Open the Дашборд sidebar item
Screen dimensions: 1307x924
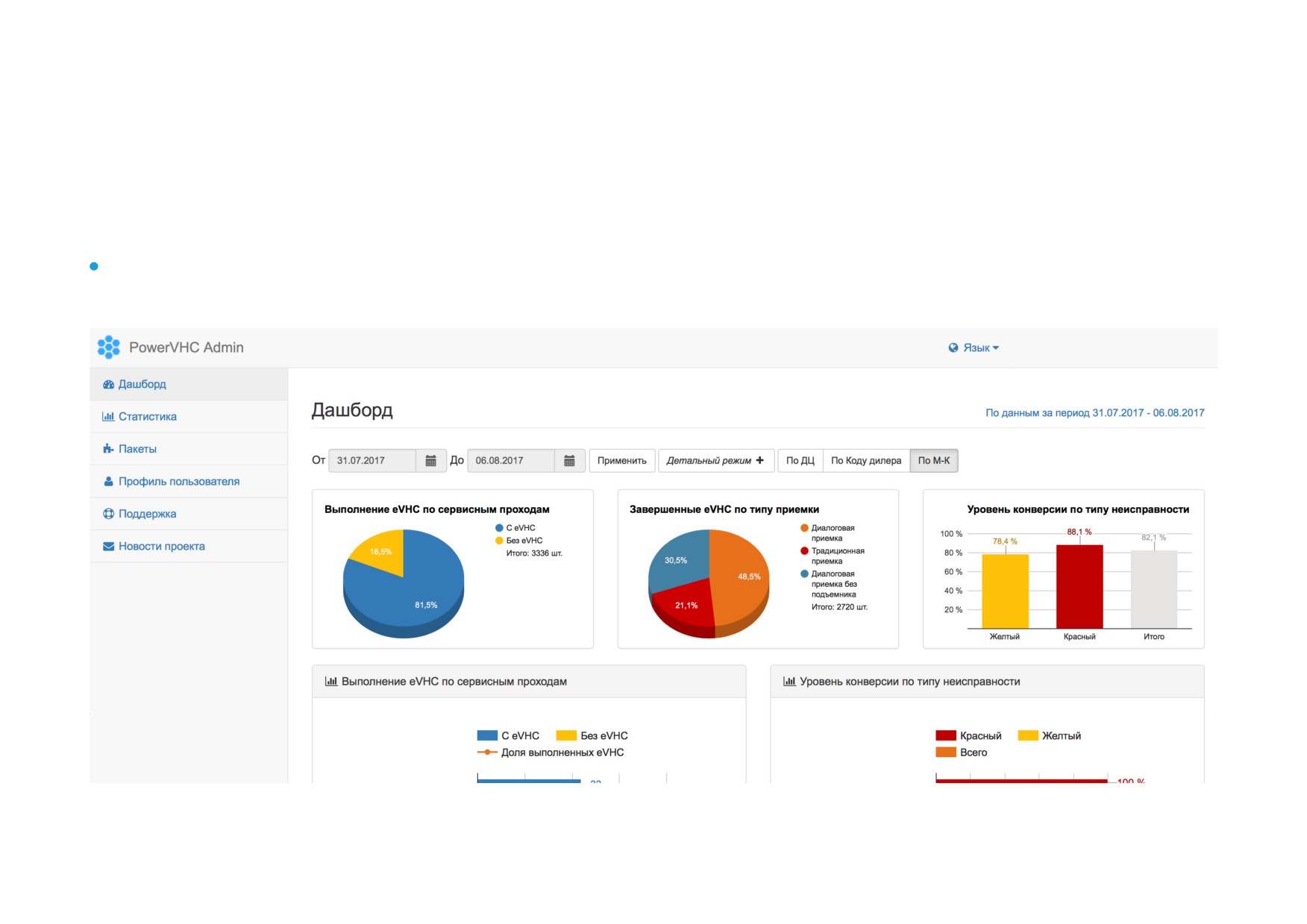189,384
